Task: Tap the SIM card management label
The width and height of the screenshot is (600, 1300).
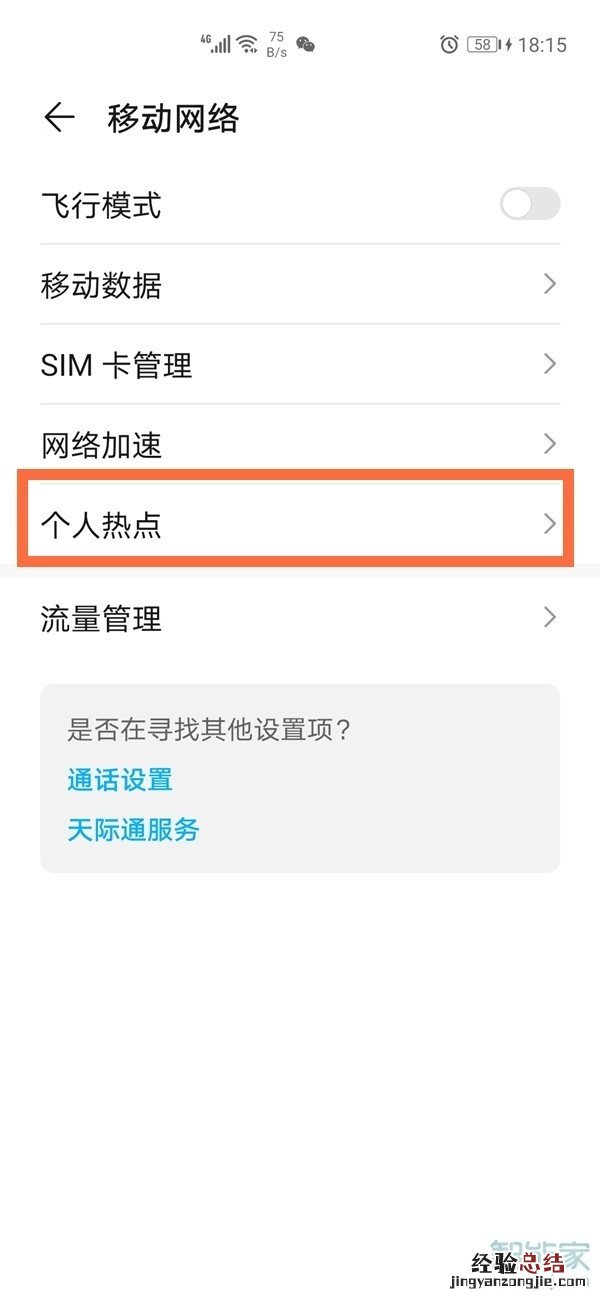Action: (x=116, y=365)
